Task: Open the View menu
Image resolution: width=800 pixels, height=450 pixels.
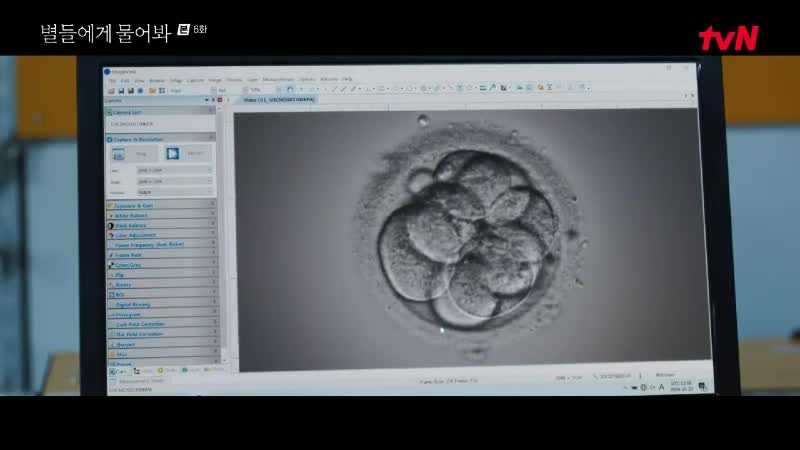Action: [x=139, y=81]
